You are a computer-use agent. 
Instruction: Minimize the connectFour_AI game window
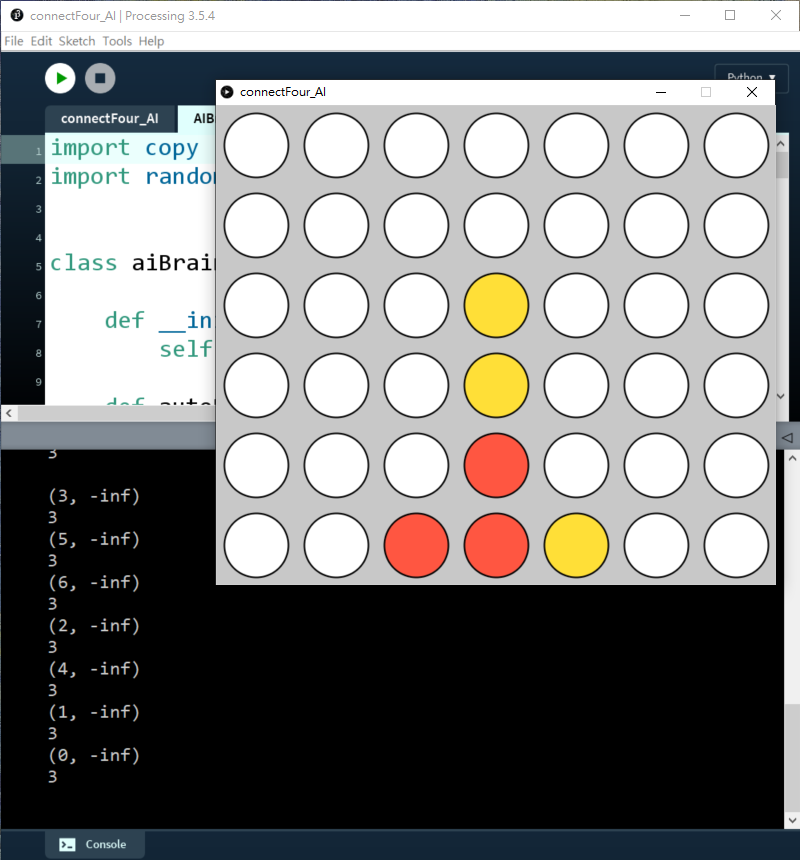point(661,92)
